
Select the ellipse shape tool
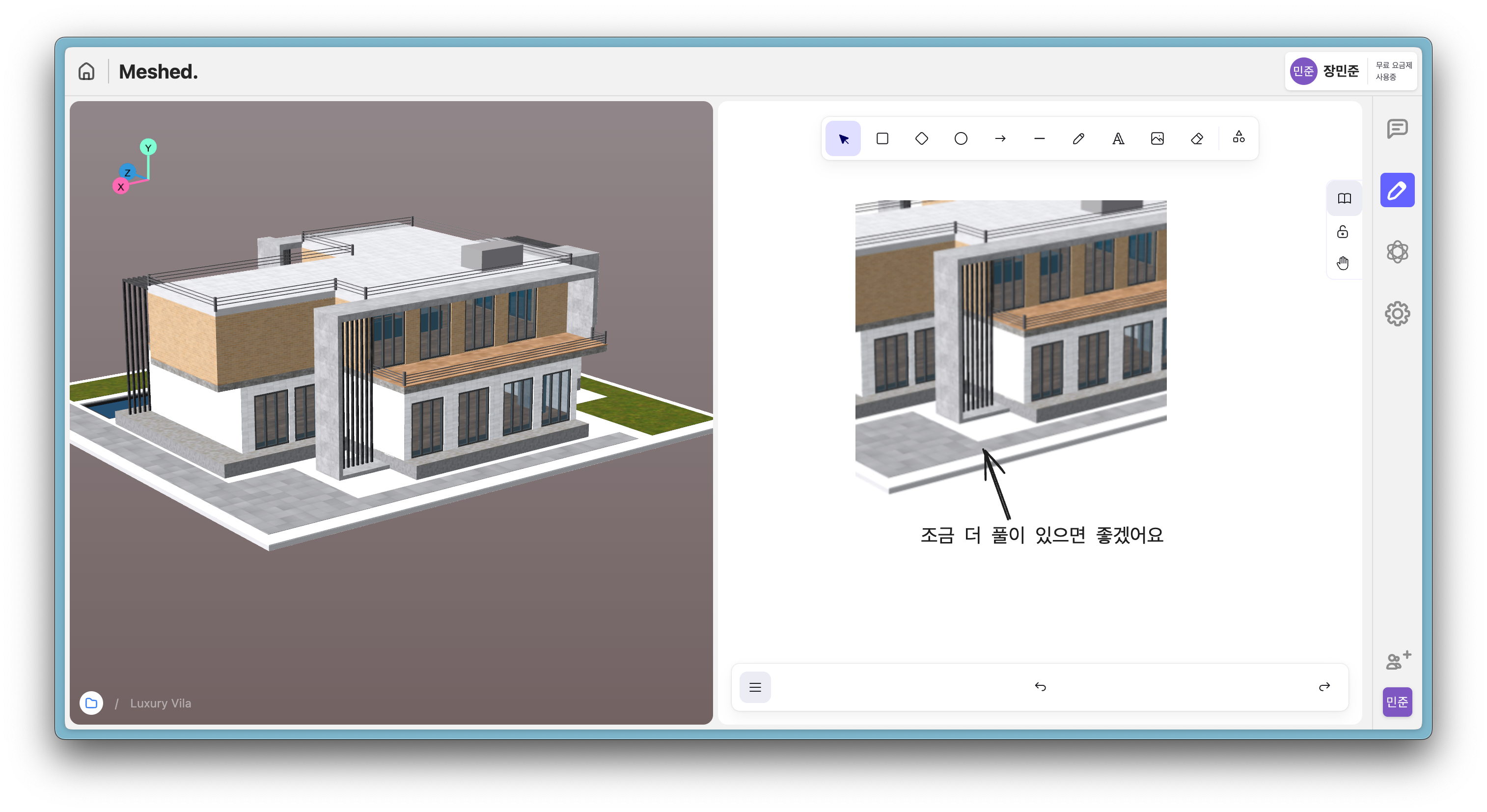click(x=961, y=138)
